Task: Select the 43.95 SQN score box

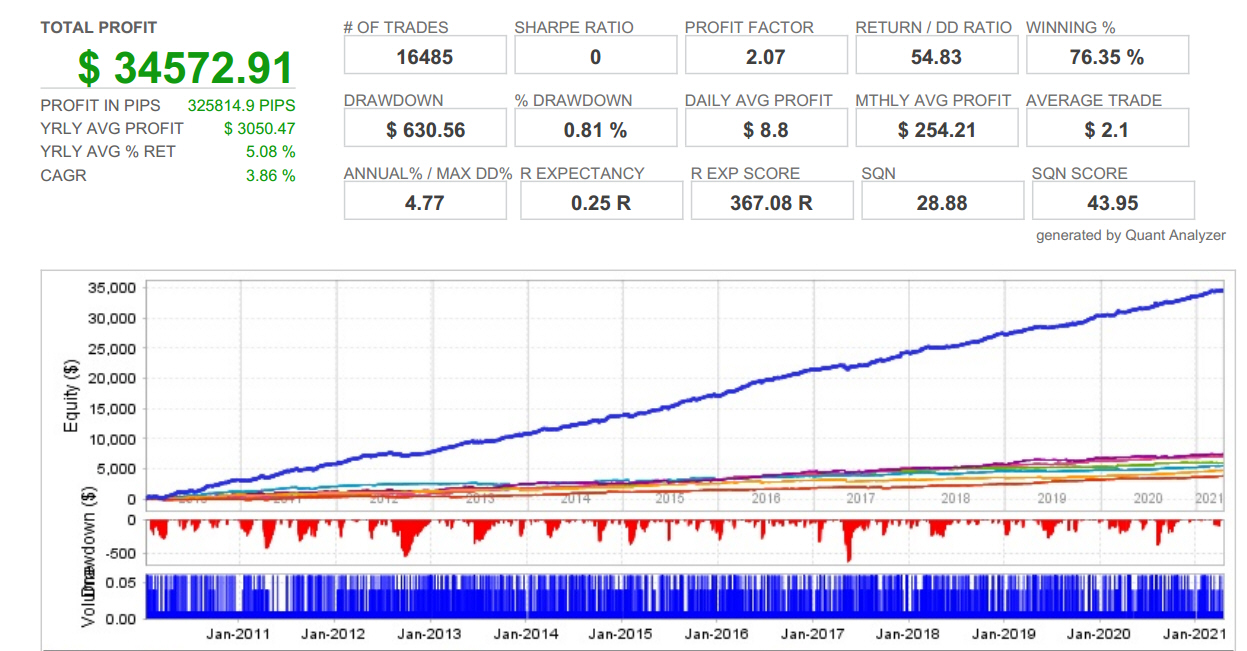Action: (1113, 202)
